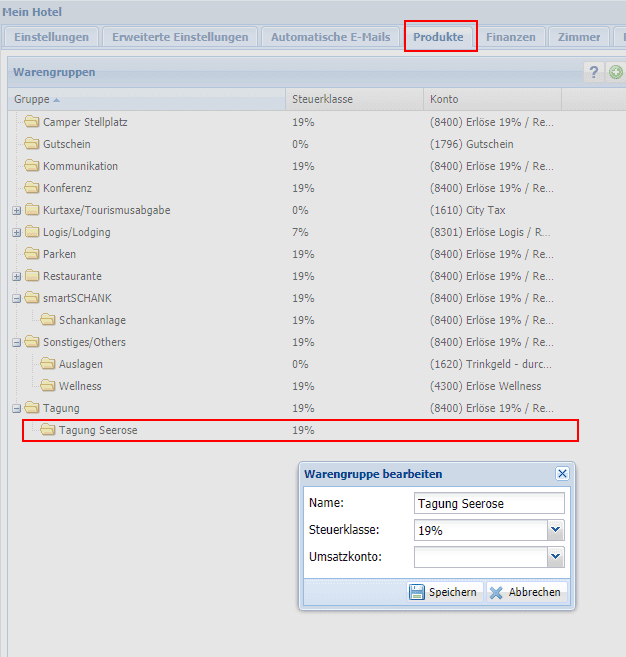Image resolution: width=626 pixels, height=657 pixels.
Task: Switch to the Finanzen tab
Action: (510, 37)
